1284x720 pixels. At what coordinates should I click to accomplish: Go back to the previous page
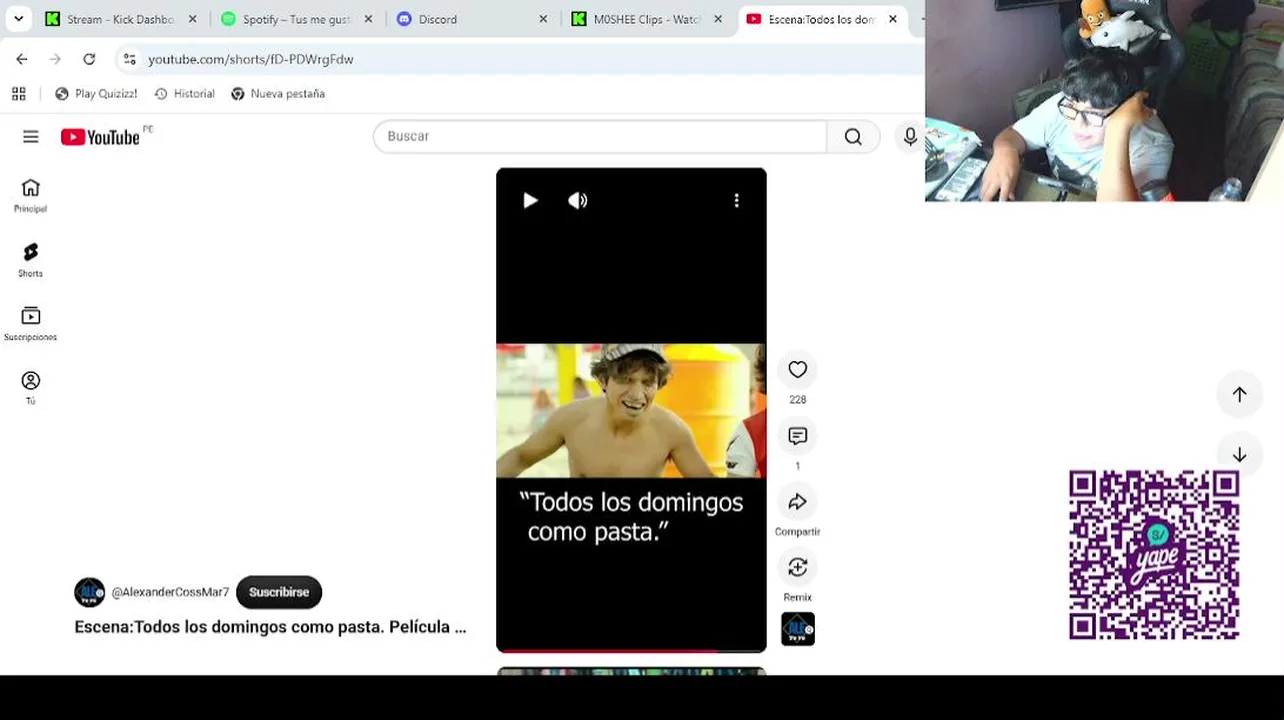pyautogui.click(x=22, y=59)
